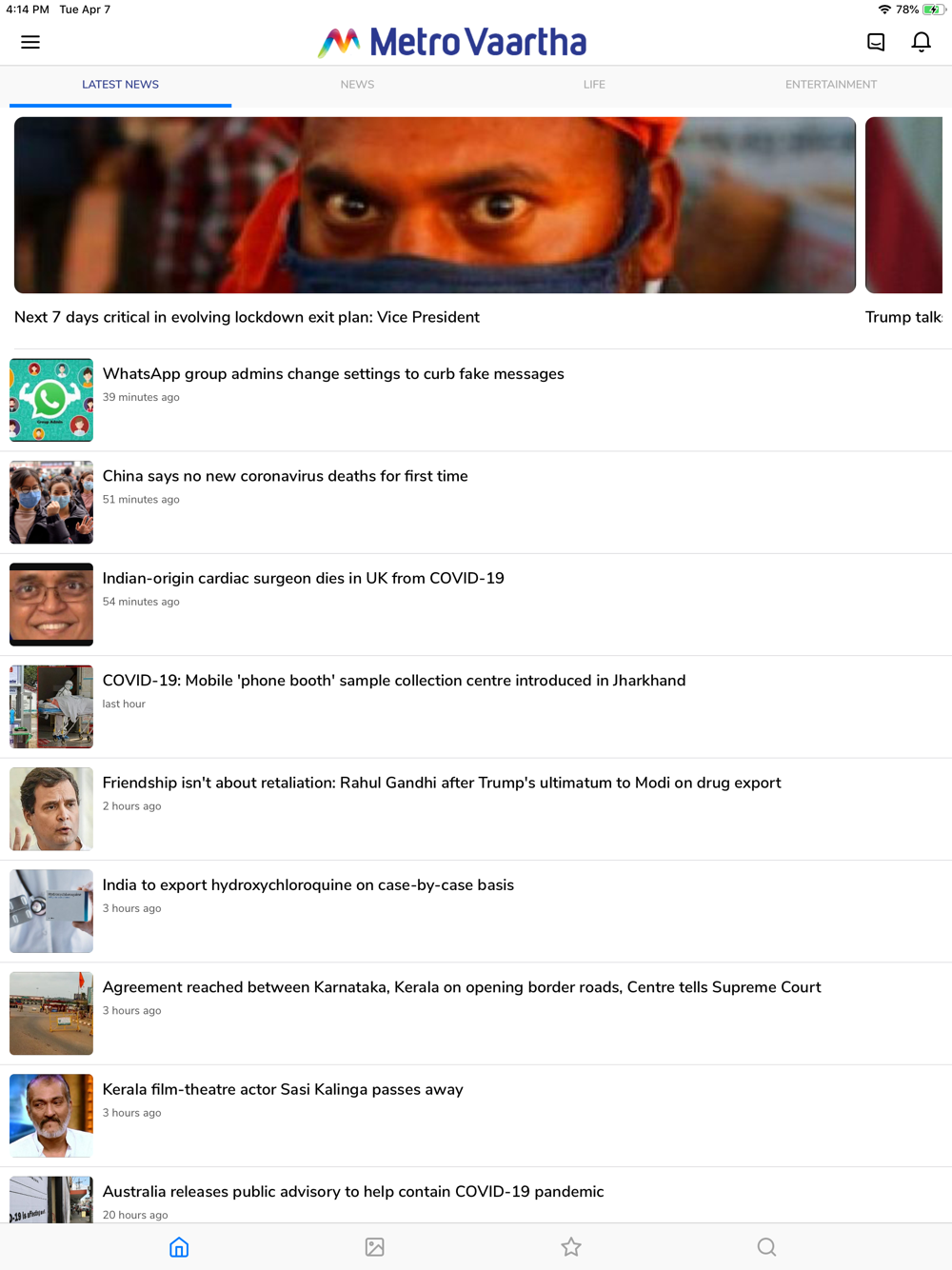Screen dimensions: 952x1270
Task: Open the search magnifier icon
Action: 766,1247
